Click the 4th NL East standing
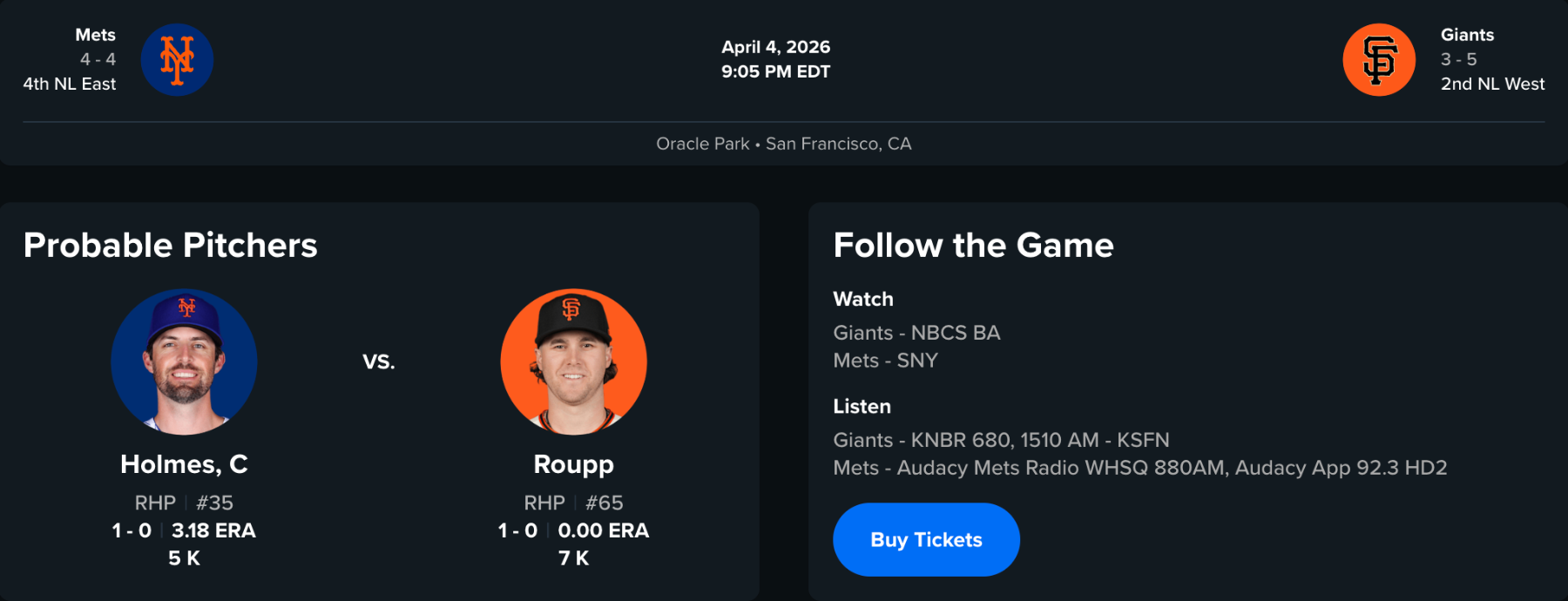Viewport: 1568px width, 601px height. (70, 84)
